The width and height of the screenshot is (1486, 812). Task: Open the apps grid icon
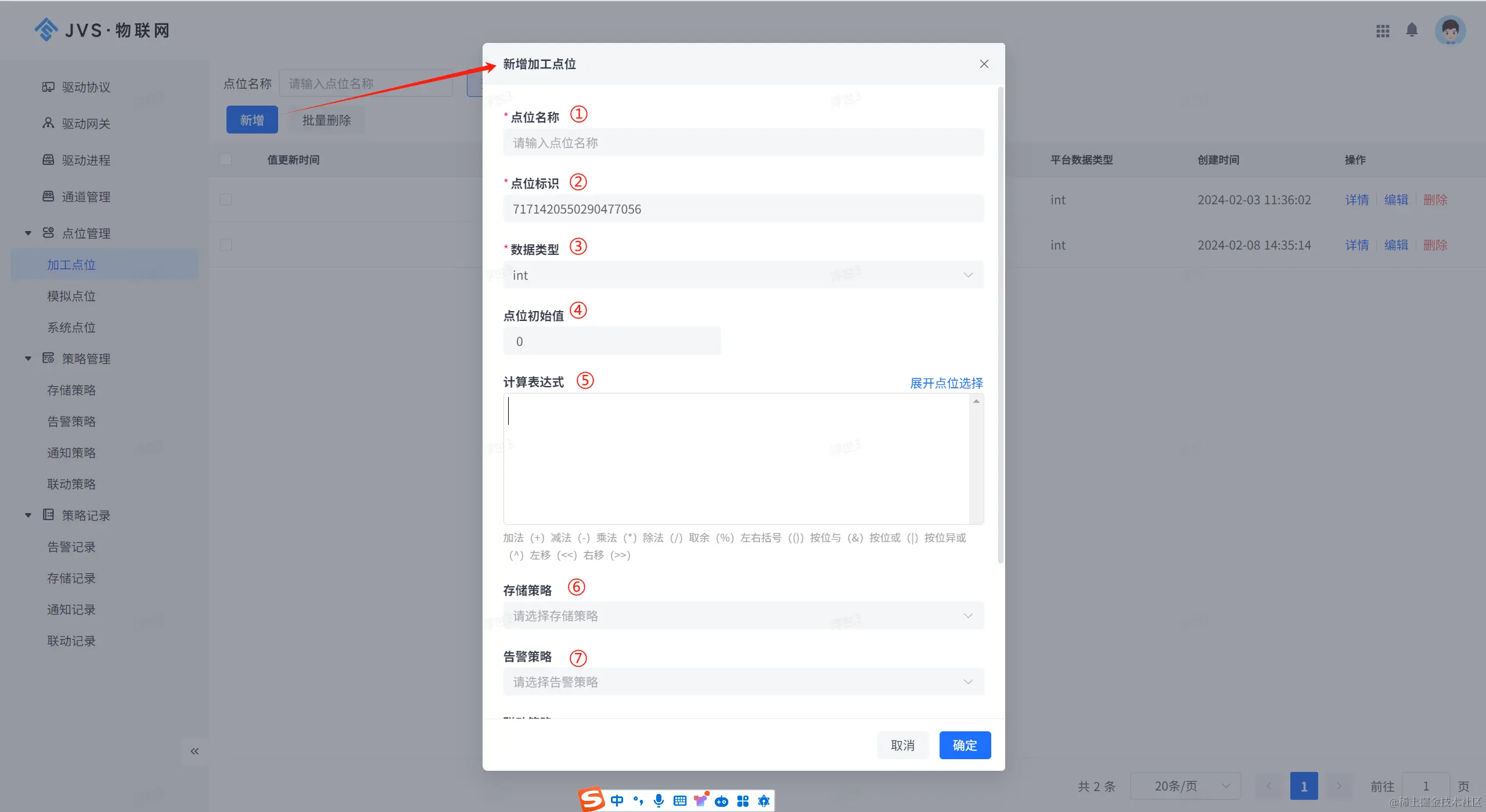click(x=1383, y=31)
